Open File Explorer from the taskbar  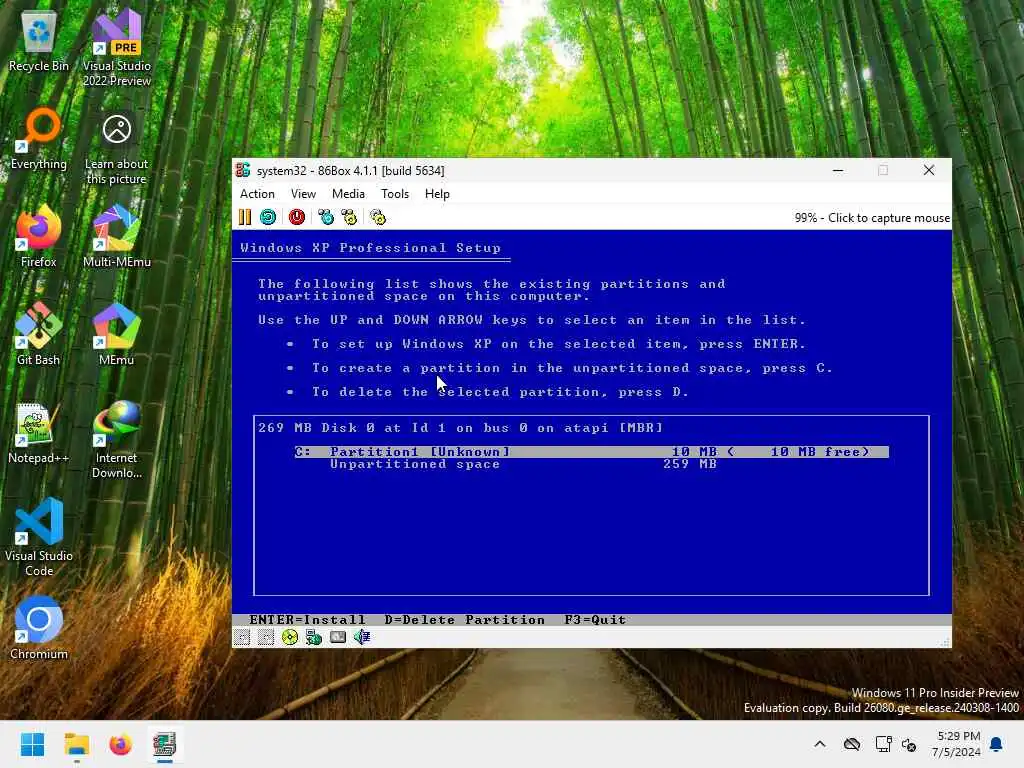tap(76, 744)
